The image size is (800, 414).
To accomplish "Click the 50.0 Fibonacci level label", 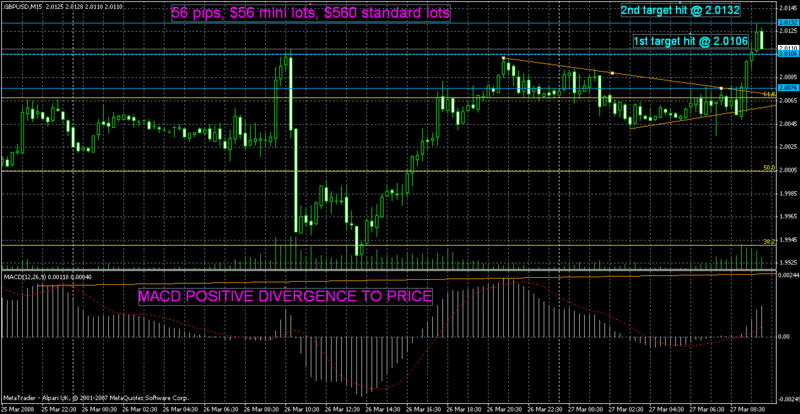I will (x=767, y=168).
